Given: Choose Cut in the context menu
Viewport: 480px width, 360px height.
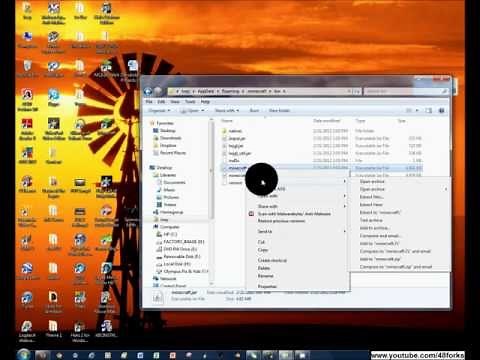Looking at the screenshot, I should [x=261, y=242].
